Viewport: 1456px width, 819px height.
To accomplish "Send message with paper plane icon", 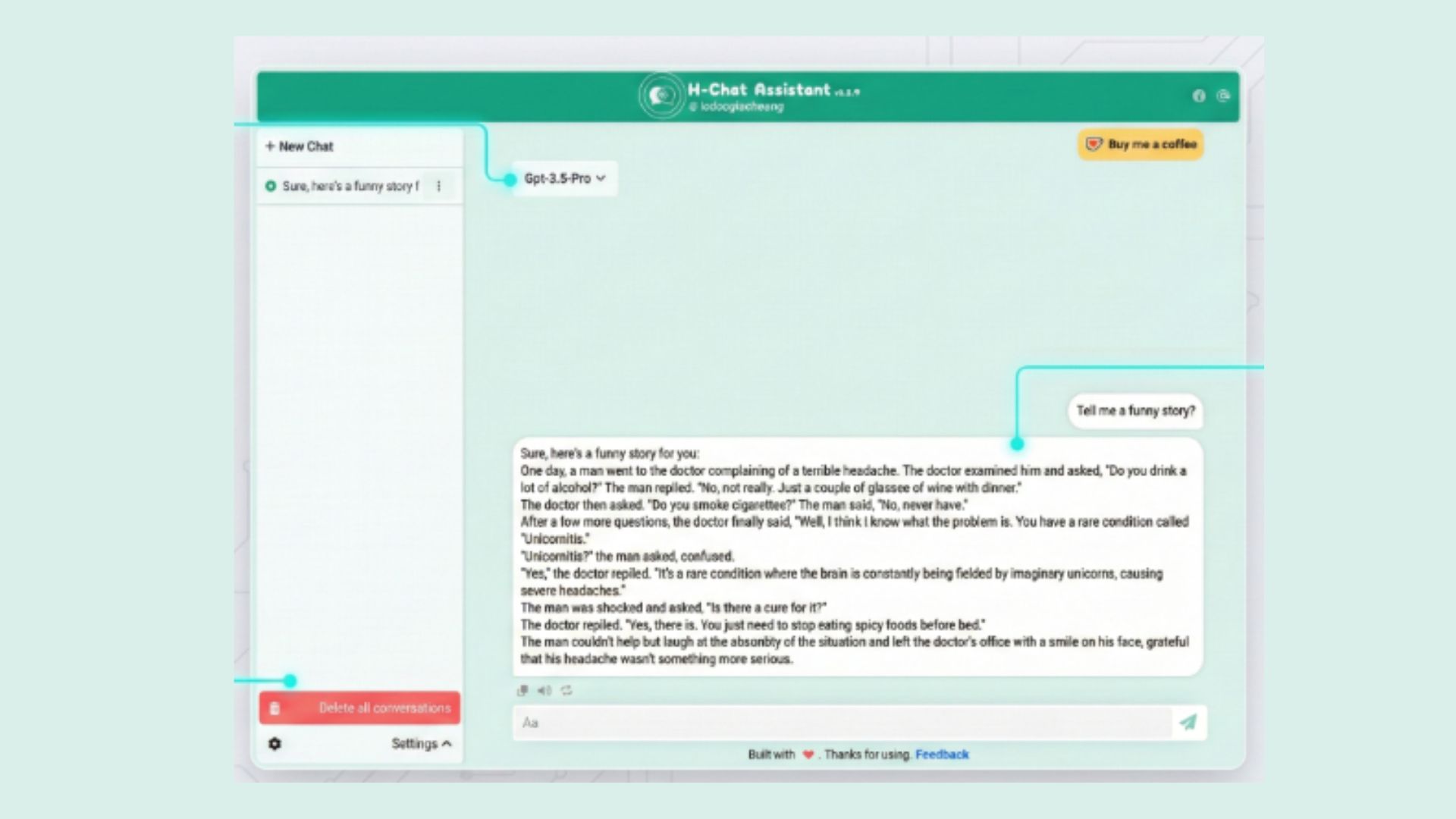I will [x=1188, y=722].
